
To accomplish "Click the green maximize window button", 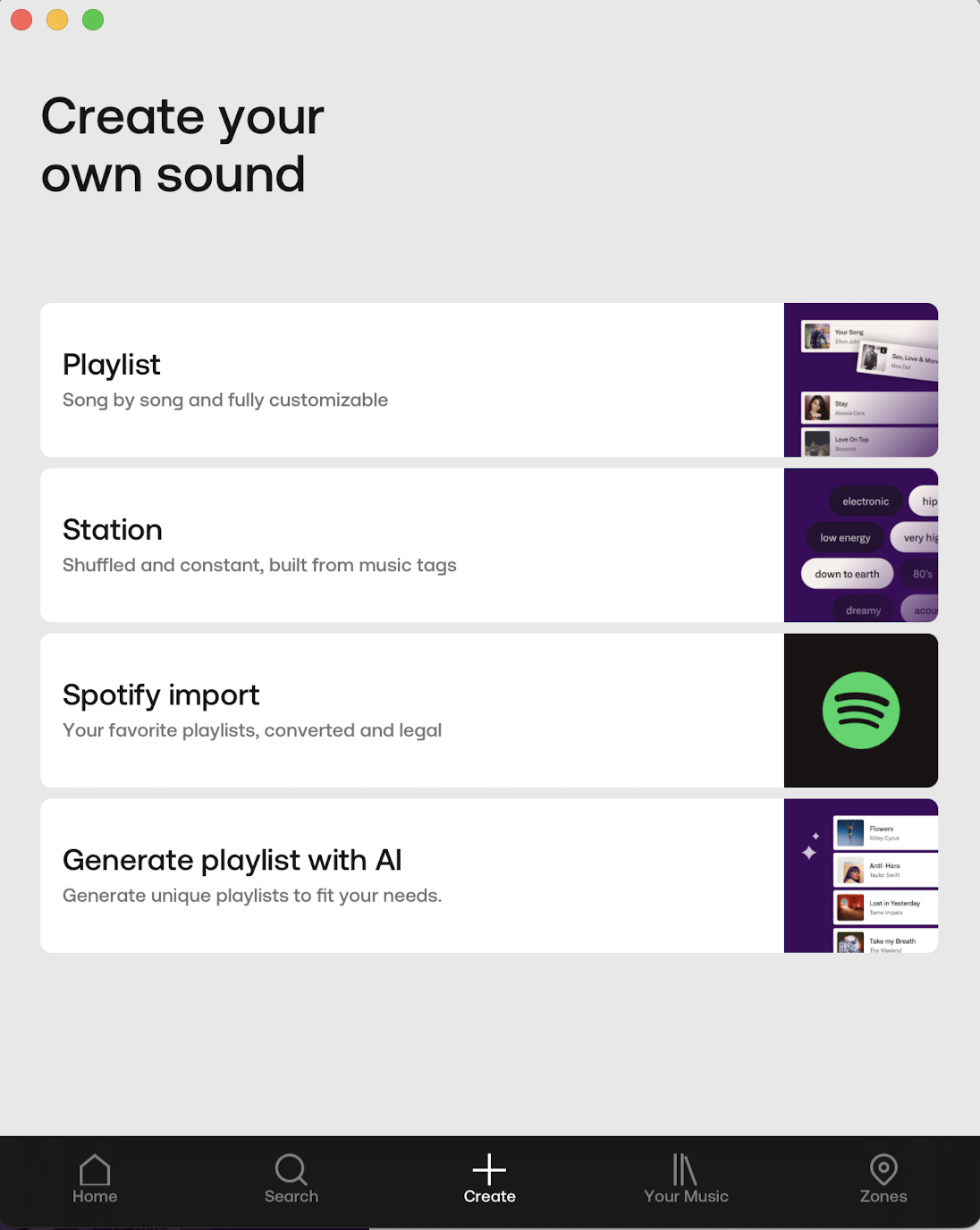I will point(93,20).
